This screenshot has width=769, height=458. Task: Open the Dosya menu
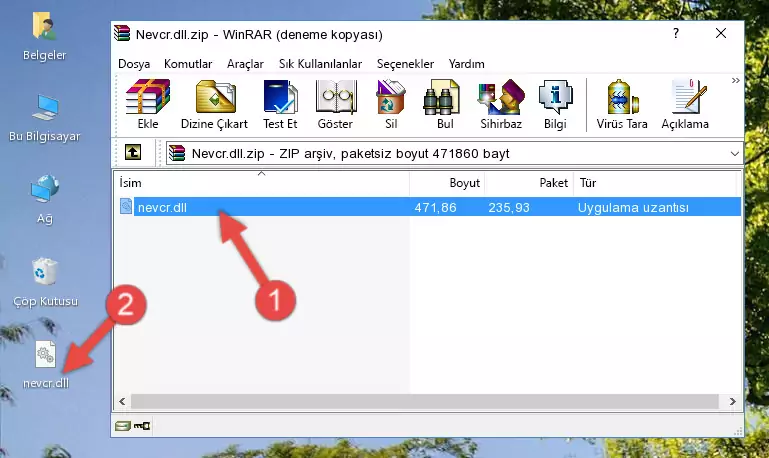[x=134, y=64]
